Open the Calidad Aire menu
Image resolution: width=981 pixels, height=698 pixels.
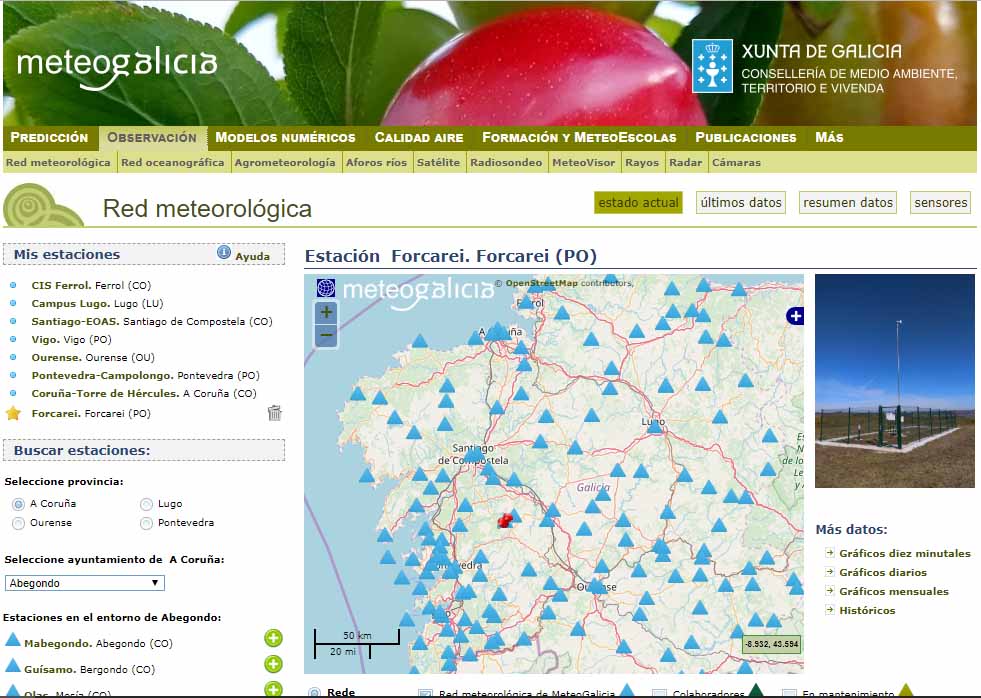[418, 138]
